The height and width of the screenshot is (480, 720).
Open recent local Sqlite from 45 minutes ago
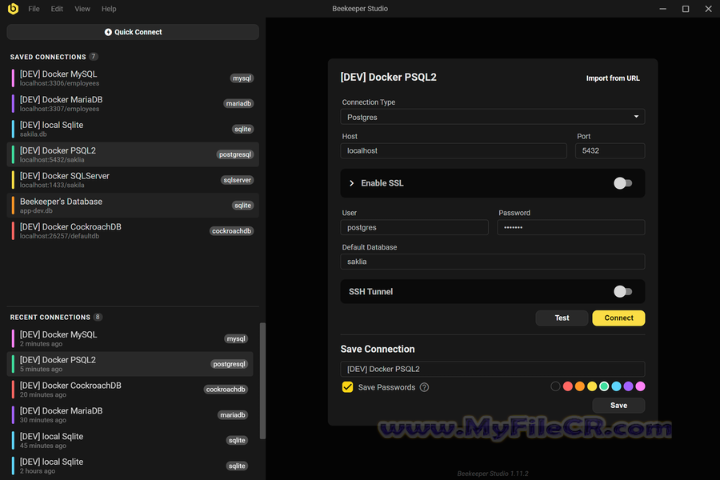tap(130, 440)
